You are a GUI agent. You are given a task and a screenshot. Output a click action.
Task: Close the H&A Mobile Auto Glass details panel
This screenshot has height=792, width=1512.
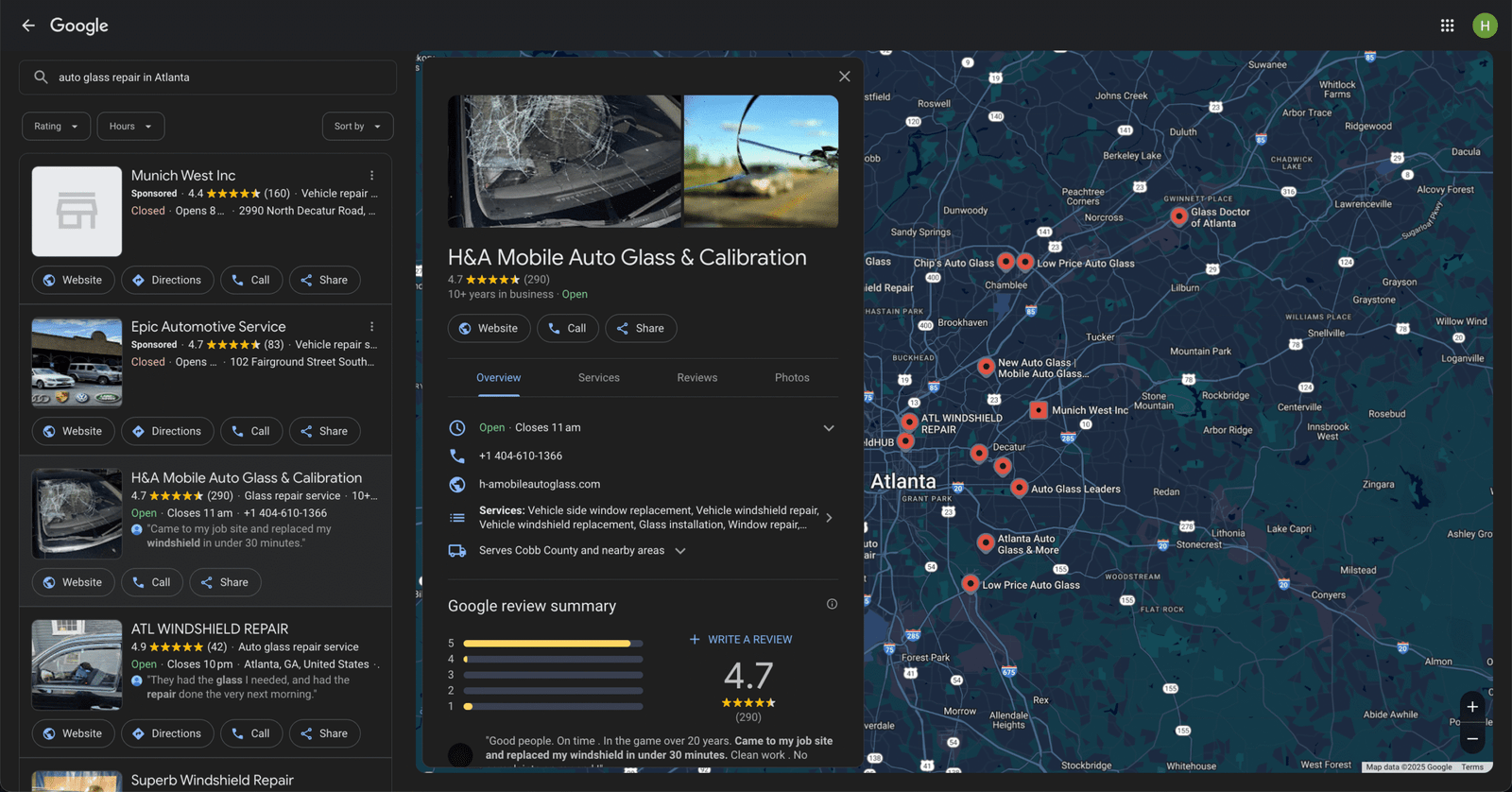coord(844,77)
